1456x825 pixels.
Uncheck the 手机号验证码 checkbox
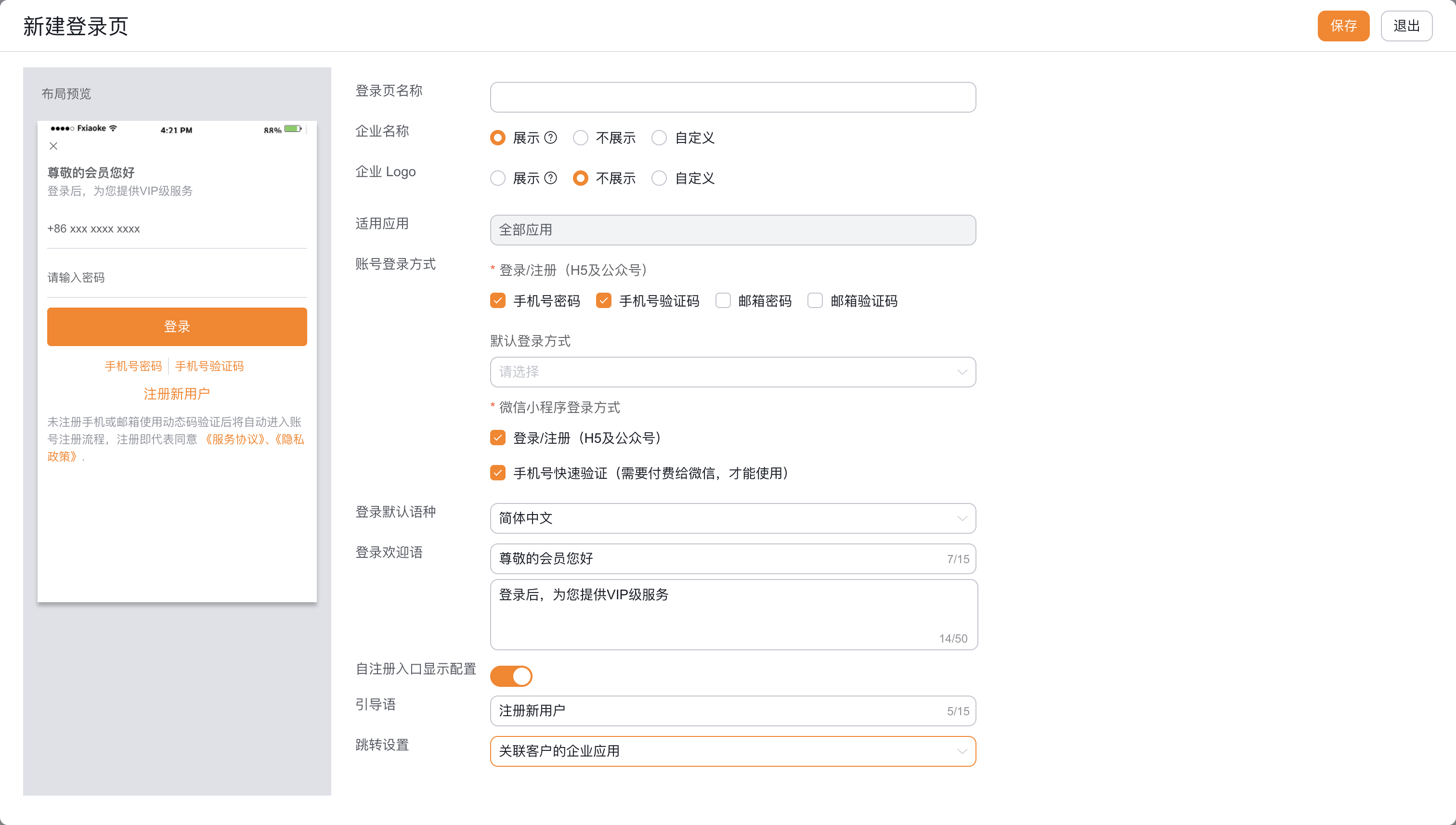[x=604, y=301]
